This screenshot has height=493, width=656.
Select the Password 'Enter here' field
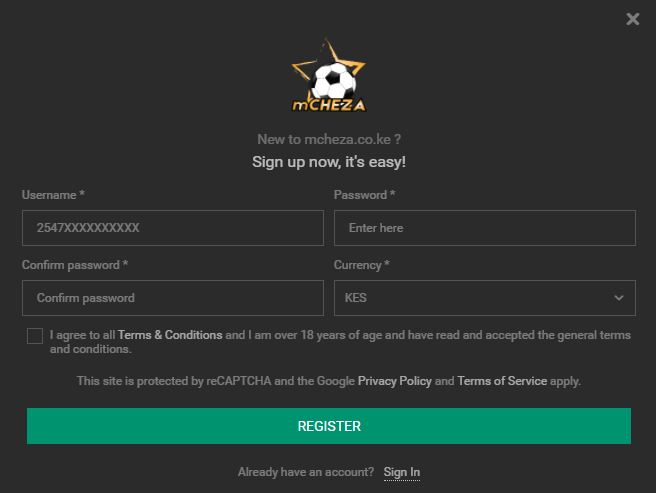click(x=485, y=228)
